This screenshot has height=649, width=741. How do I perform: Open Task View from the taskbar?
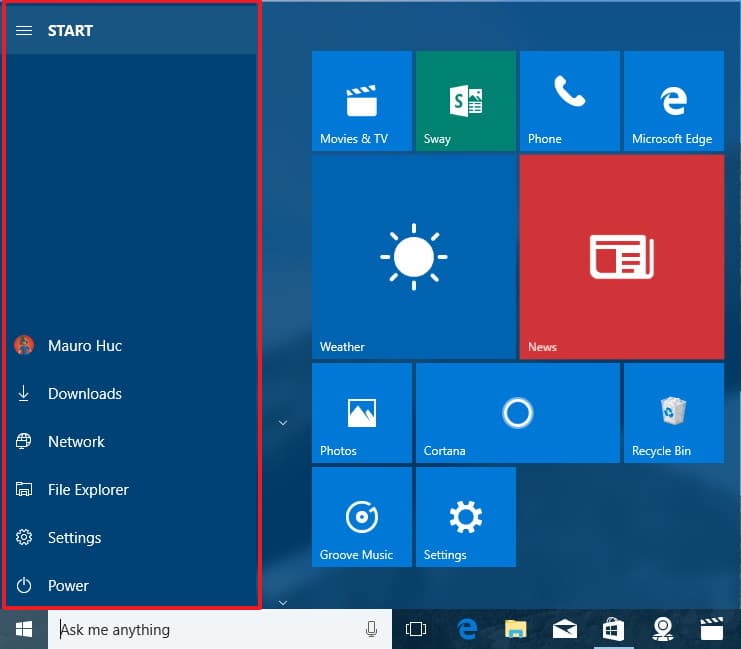coord(416,629)
